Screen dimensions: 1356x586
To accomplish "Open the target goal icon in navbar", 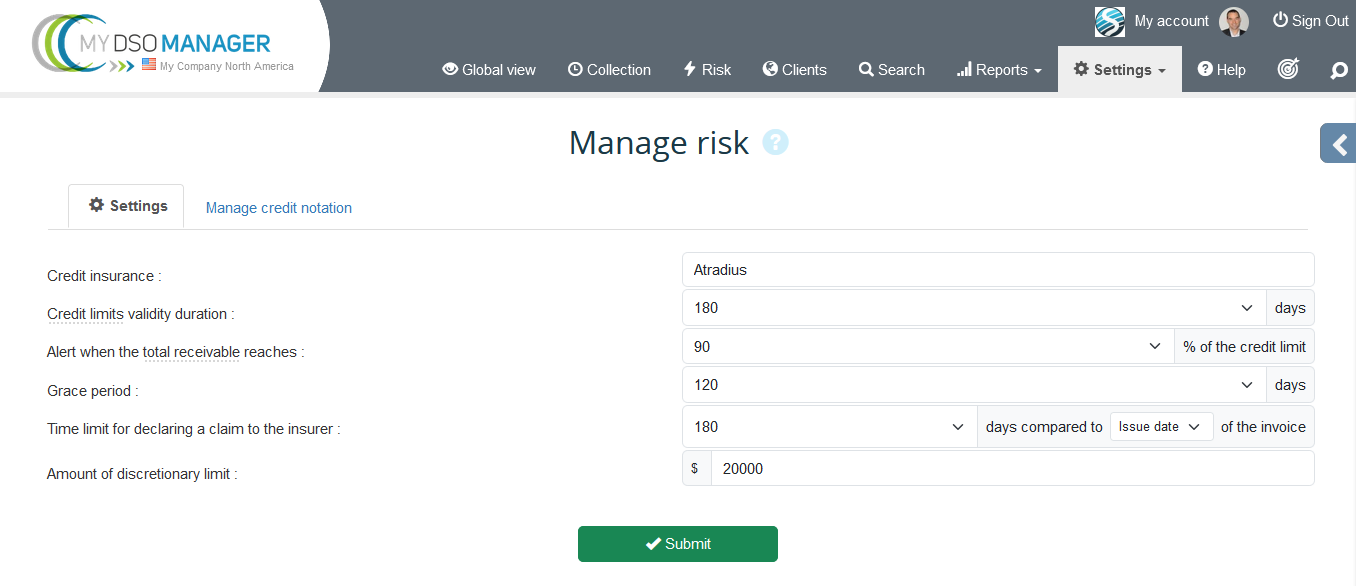I will point(1288,69).
